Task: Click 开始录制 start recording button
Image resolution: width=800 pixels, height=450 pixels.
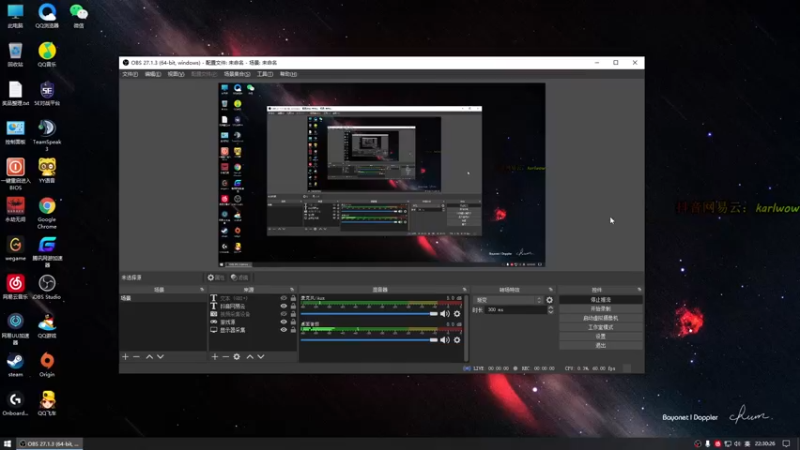Action: [601, 309]
